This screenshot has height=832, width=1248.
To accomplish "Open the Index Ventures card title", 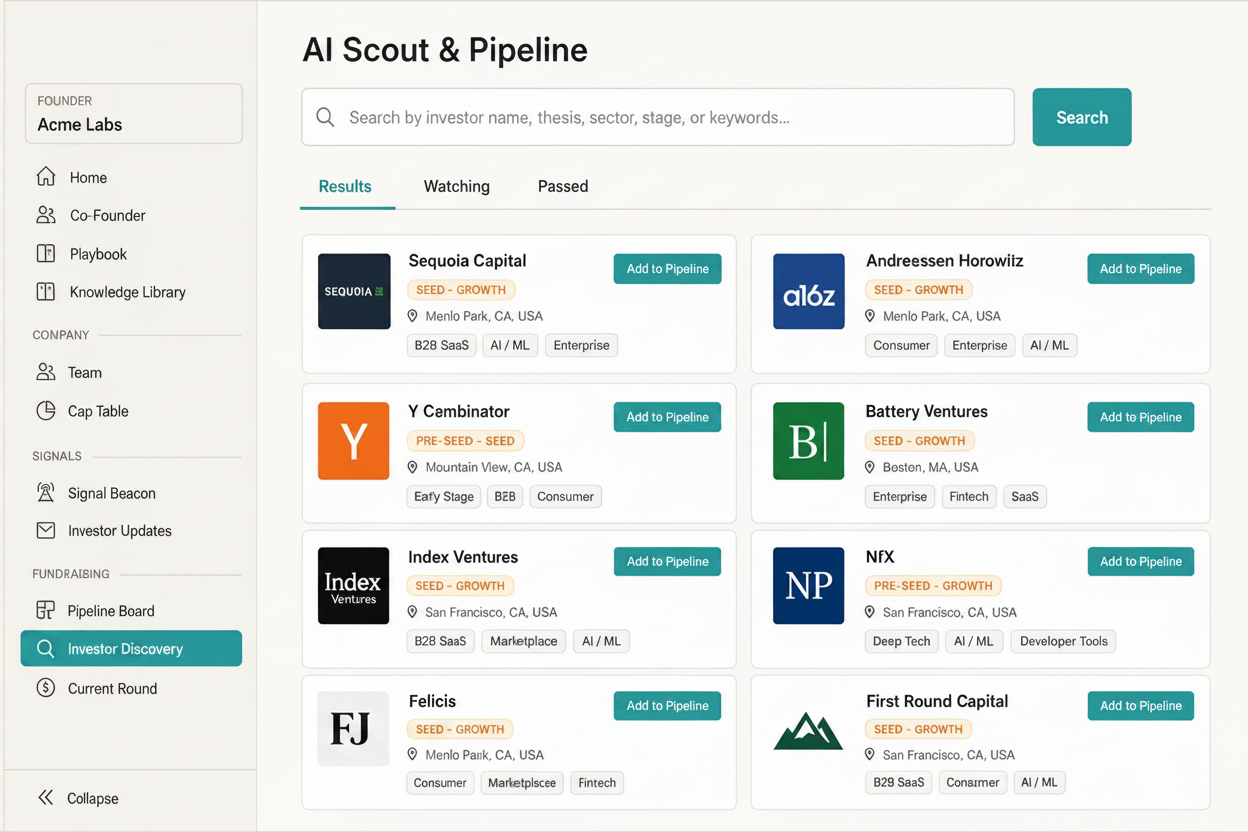I will 463,557.
